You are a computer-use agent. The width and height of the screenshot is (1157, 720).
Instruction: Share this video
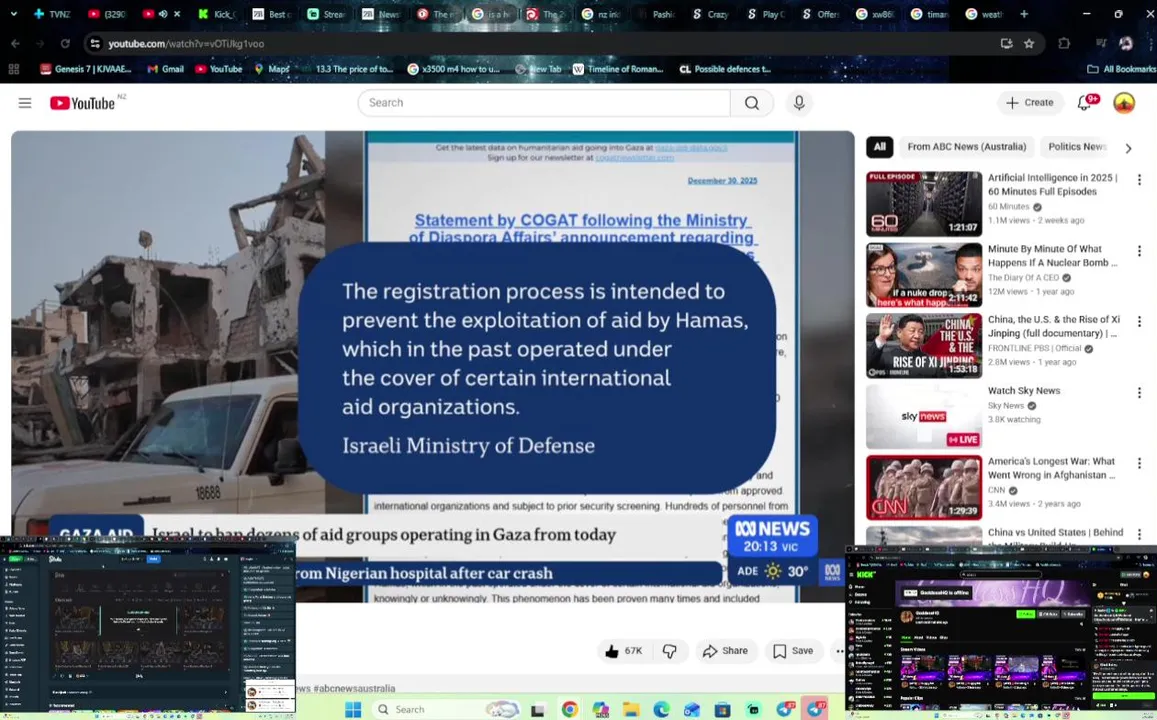point(725,651)
